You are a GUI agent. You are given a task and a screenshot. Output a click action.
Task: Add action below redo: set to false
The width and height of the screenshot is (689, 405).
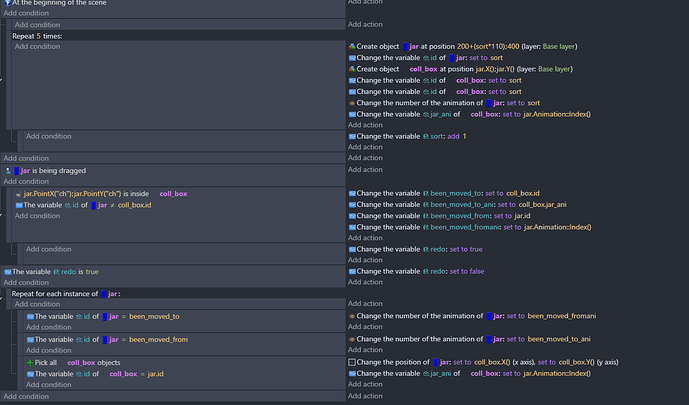pos(365,282)
